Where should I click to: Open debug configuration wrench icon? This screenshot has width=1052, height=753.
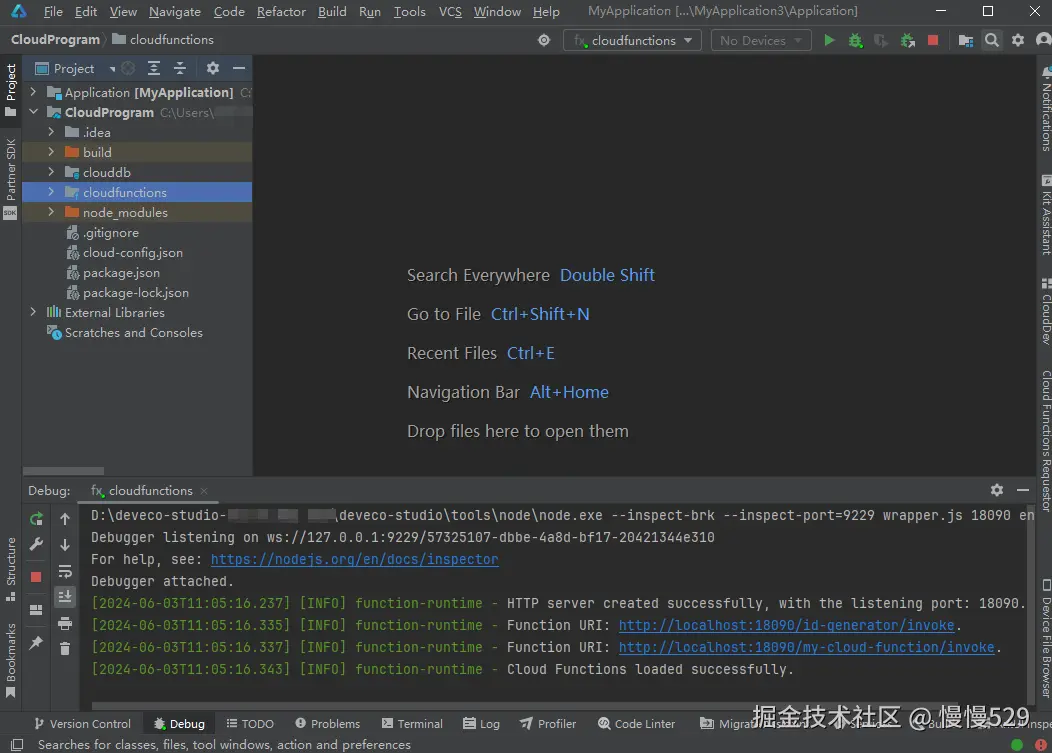click(36, 544)
